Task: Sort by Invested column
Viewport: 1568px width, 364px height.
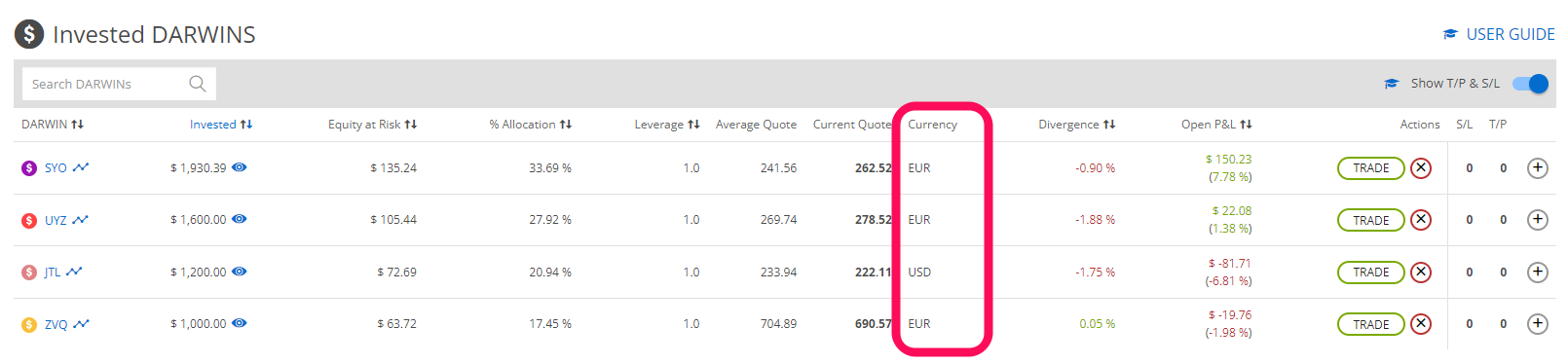Action: (x=221, y=125)
